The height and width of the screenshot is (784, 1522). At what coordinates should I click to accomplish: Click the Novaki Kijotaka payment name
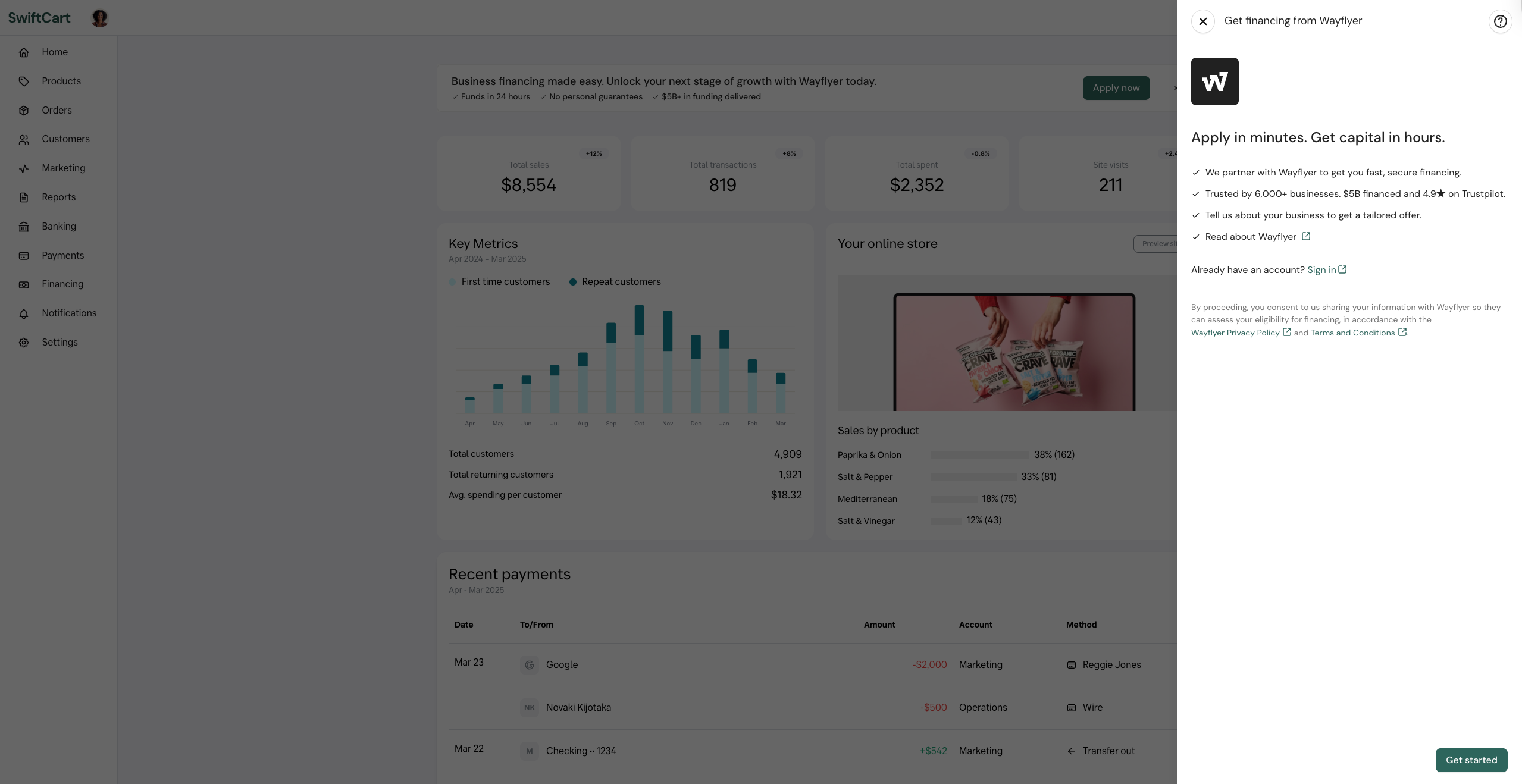578,708
